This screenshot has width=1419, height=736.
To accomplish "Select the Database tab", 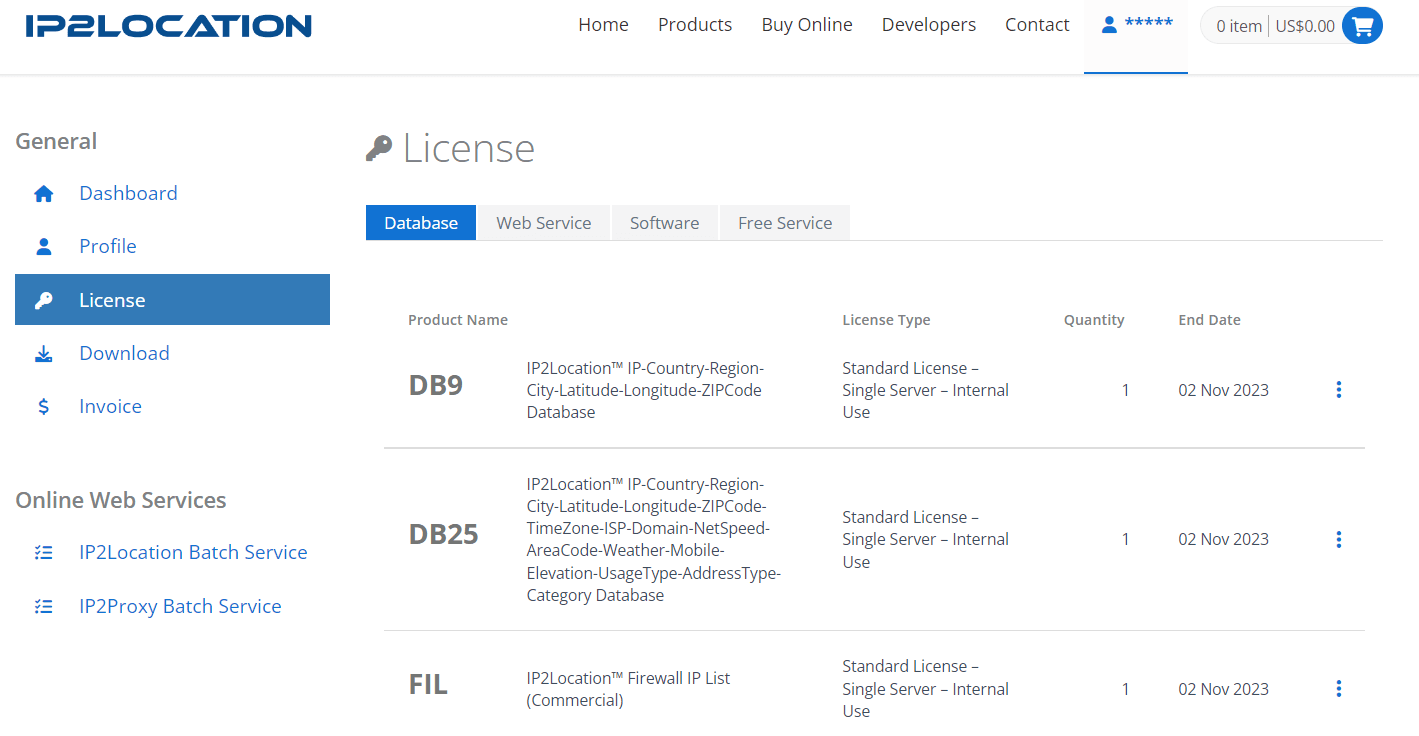I will tap(421, 223).
